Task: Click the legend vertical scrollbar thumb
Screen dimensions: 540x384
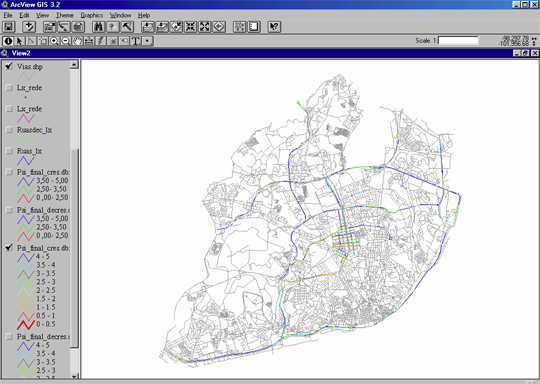Action: tap(74, 248)
